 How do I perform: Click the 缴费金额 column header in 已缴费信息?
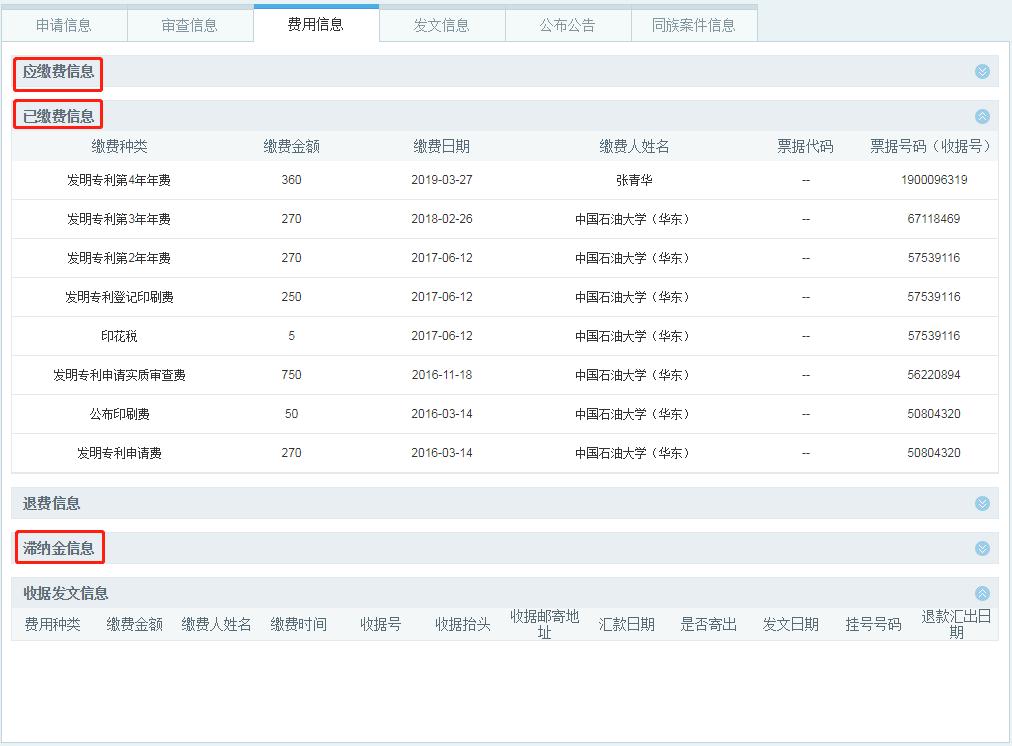[292, 146]
